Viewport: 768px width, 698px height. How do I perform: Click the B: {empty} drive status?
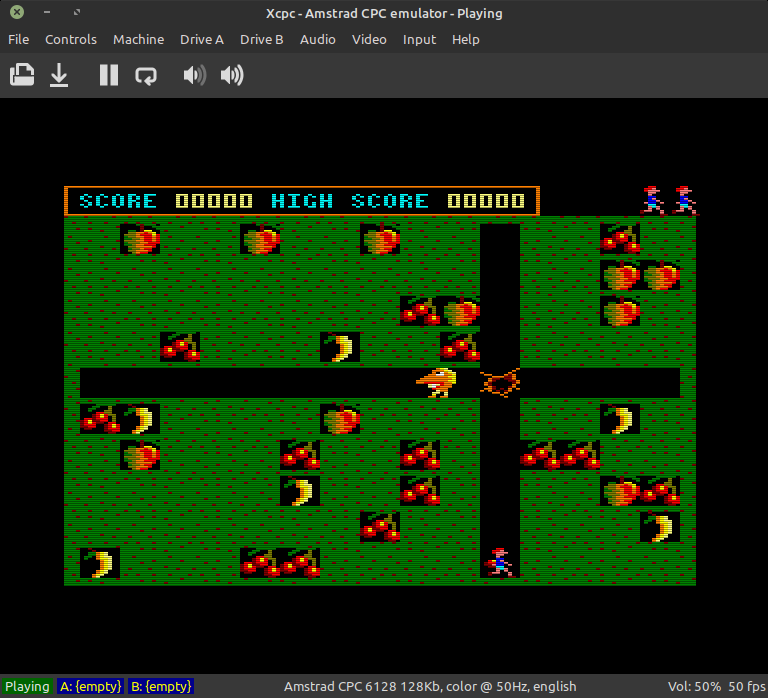coord(161,686)
